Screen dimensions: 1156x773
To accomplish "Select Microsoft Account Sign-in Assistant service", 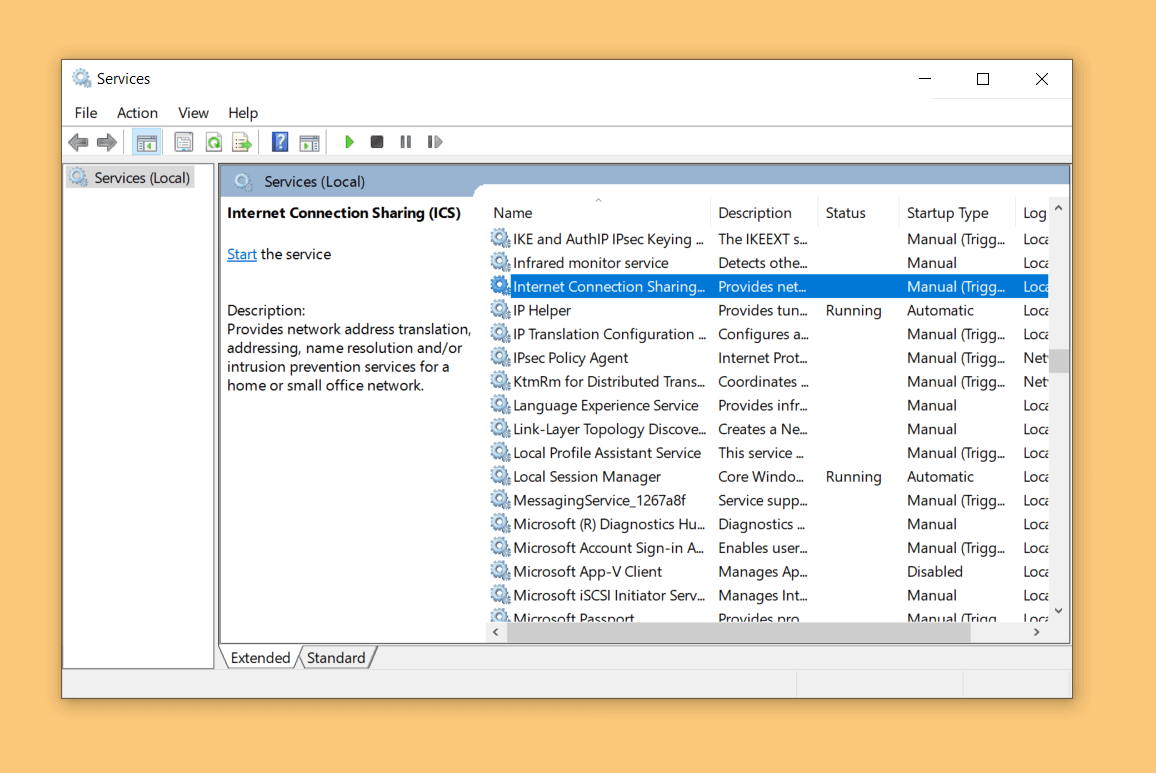I will point(768,547).
